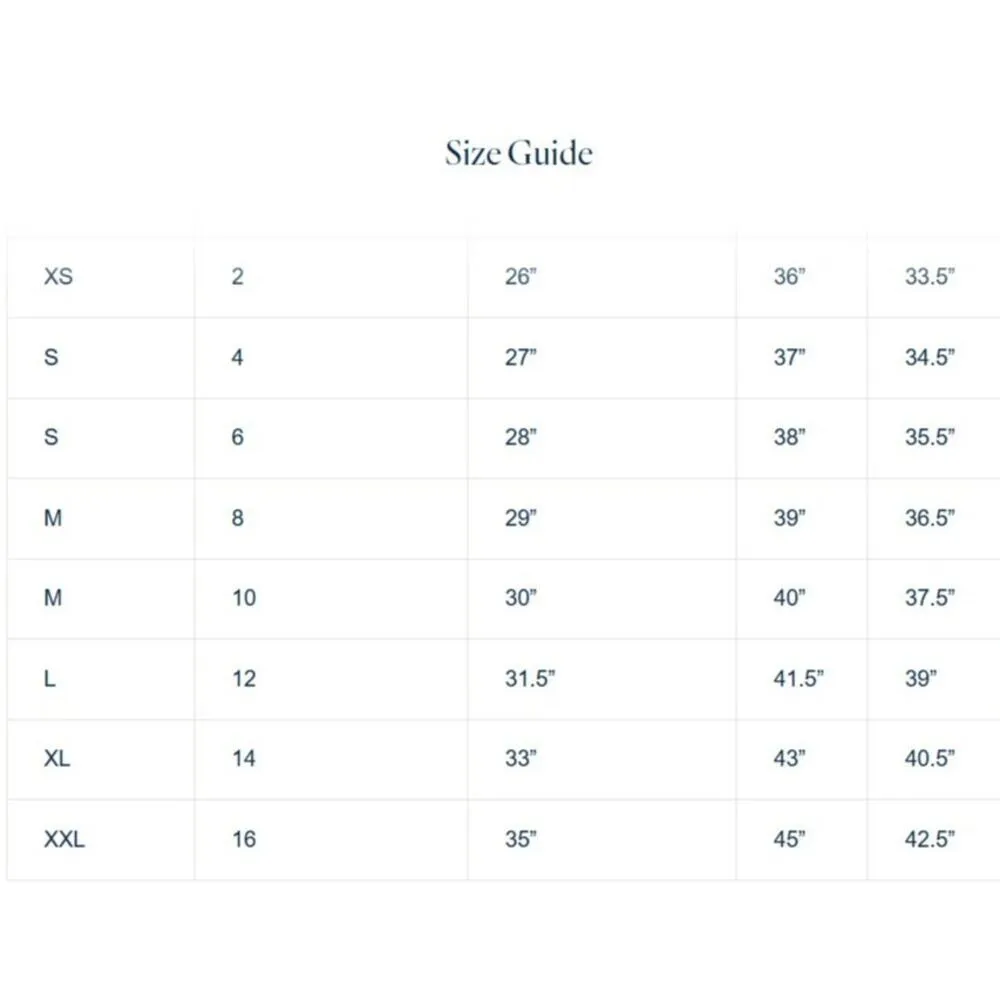Click numeric size 10 cell

click(244, 598)
